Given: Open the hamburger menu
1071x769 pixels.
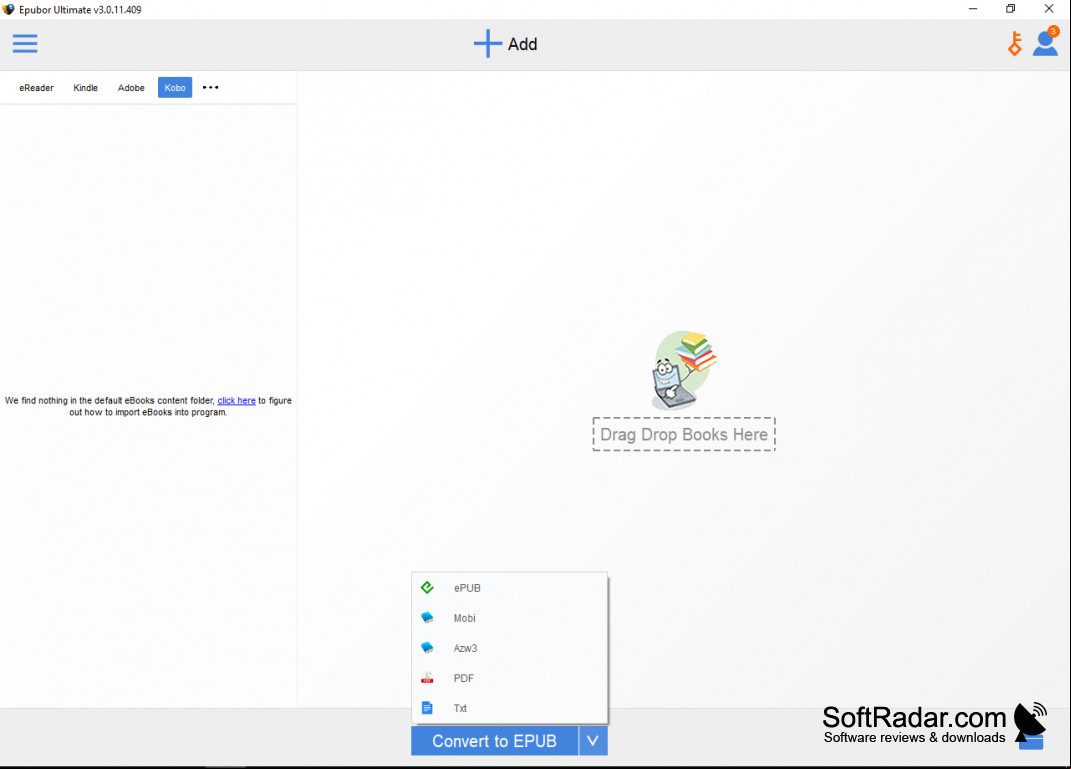Looking at the screenshot, I should [x=25, y=44].
